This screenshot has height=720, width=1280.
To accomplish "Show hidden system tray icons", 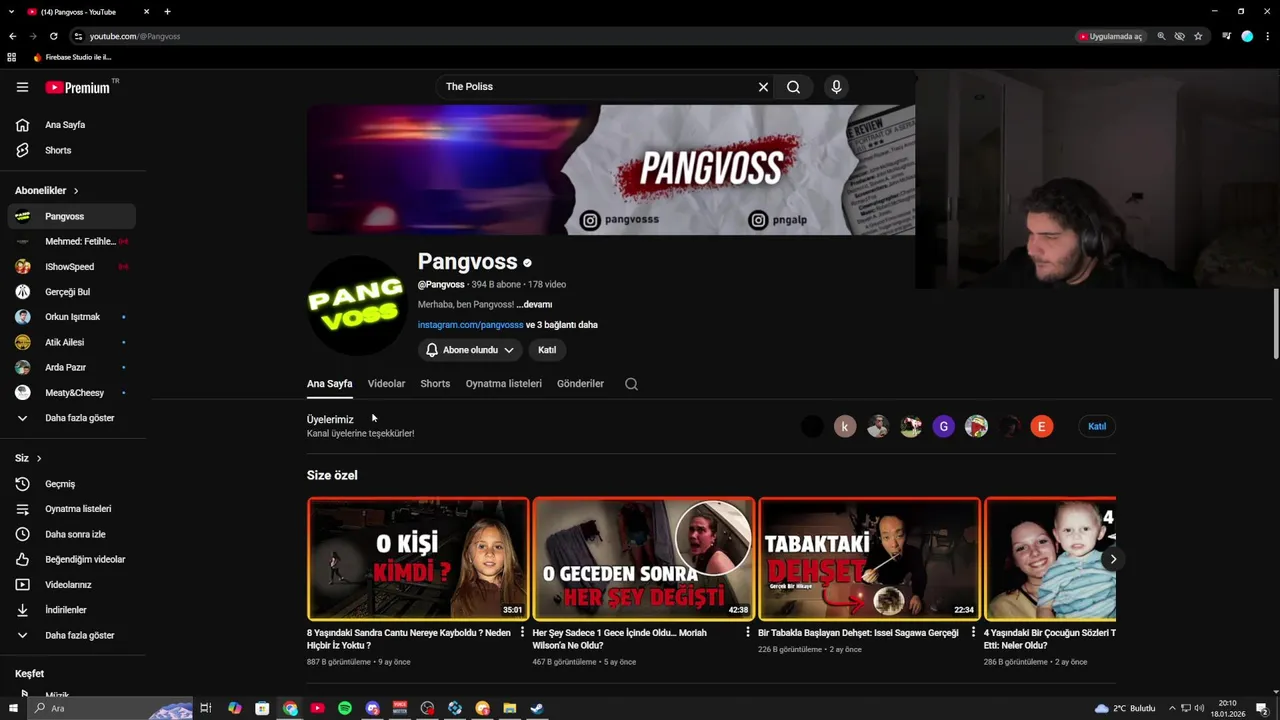I will 1172,708.
